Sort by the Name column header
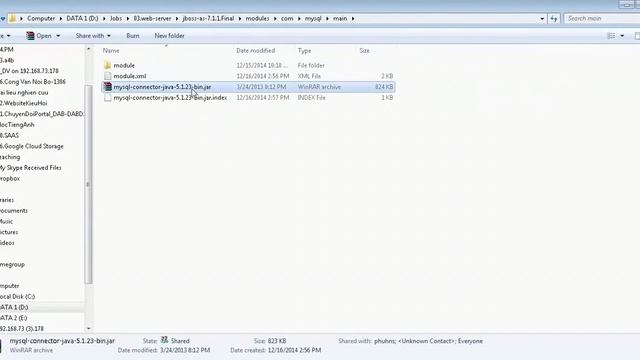The width and height of the screenshot is (640, 360). [111, 51]
